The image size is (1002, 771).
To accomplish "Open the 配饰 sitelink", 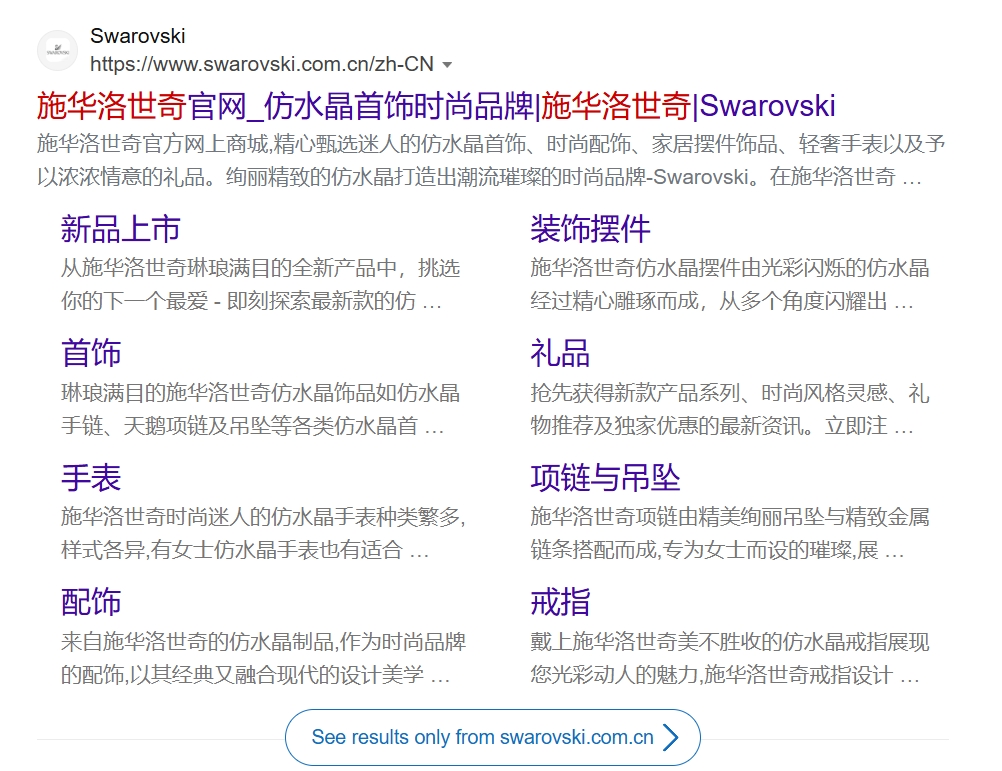I will [x=91, y=602].
